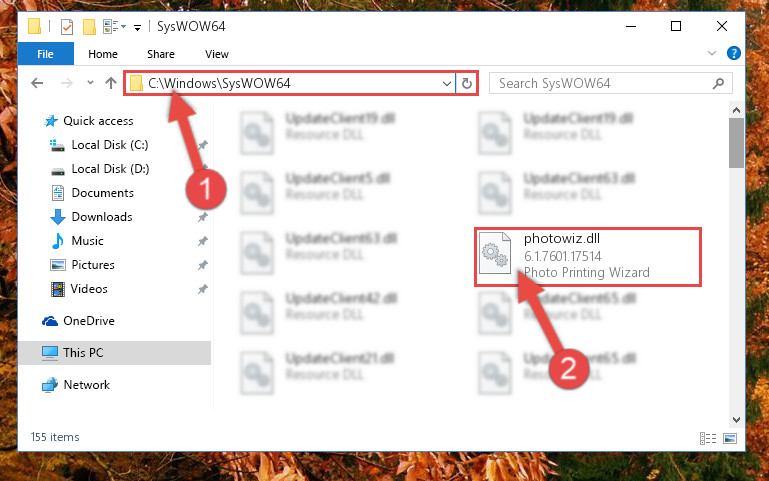This screenshot has height=481, width=769.
Task: Refresh the SysWOW64 folder view
Action: [x=467, y=83]
